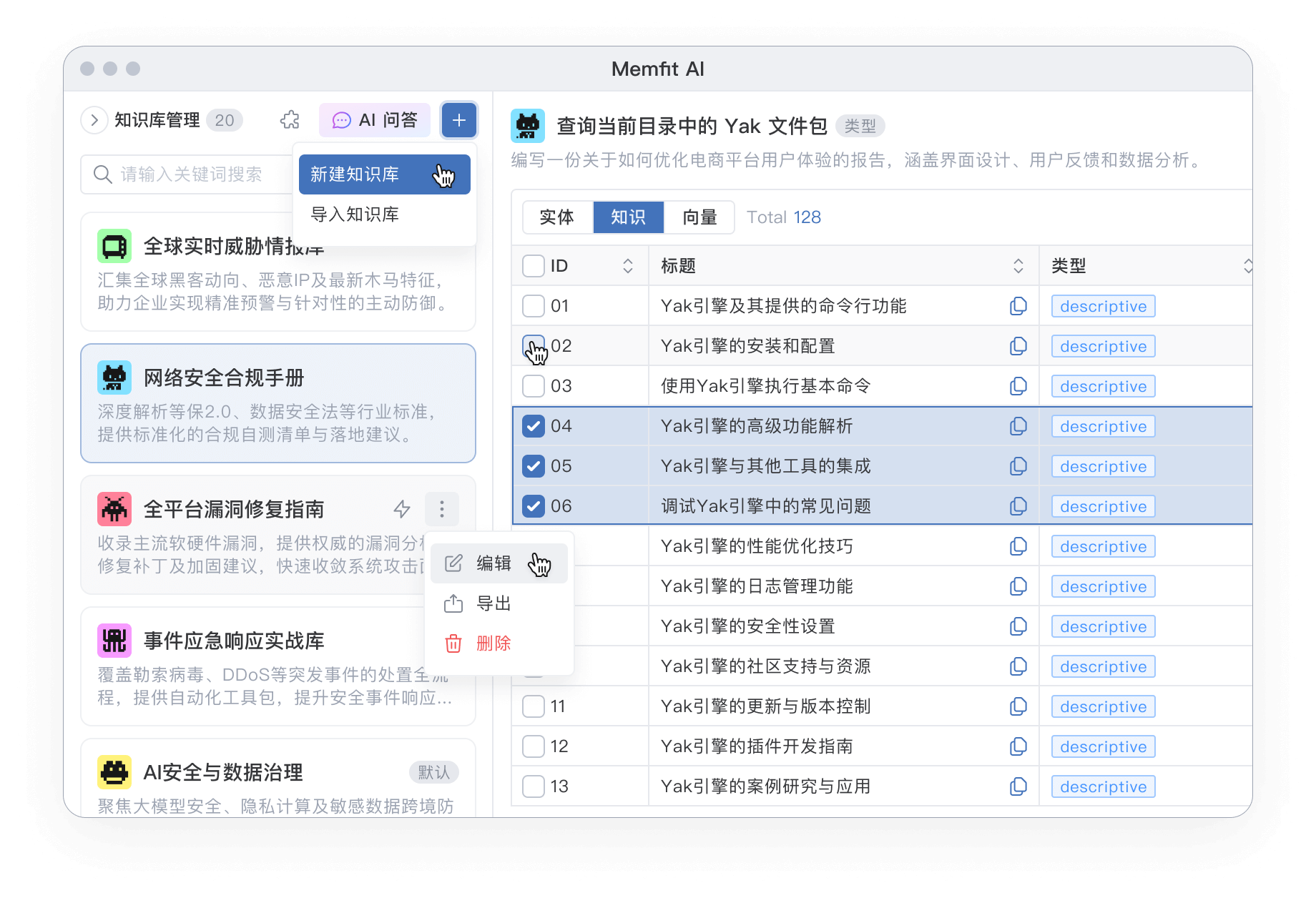
Task: Click the blue plus add button
Action: click(458, 120)
